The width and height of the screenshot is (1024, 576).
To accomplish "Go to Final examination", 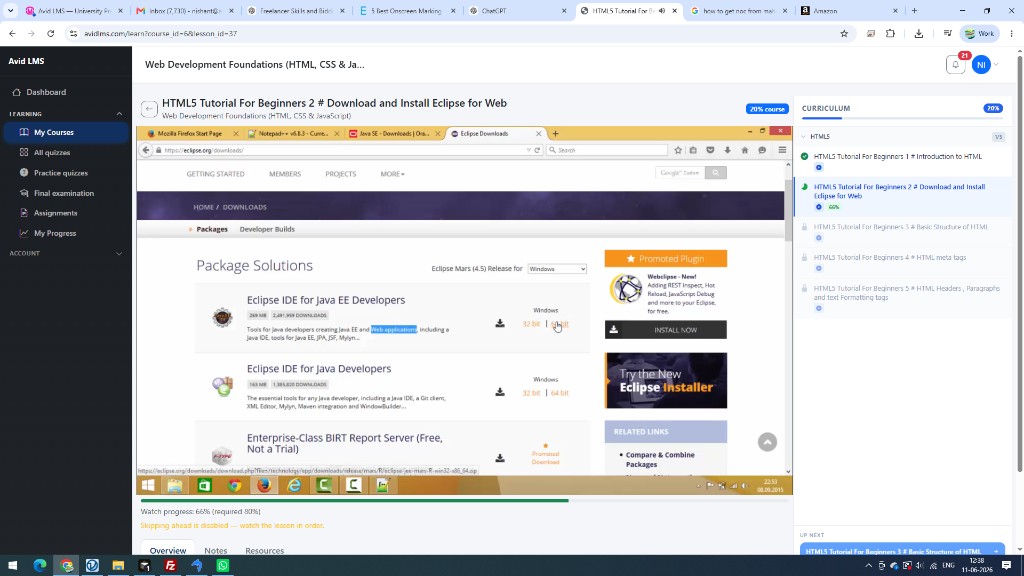I will point(65,193).
